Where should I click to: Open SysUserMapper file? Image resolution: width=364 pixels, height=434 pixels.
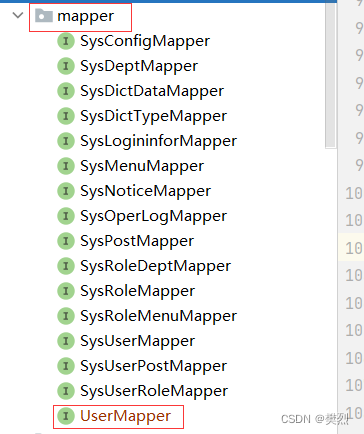click(x=137, y=342)
